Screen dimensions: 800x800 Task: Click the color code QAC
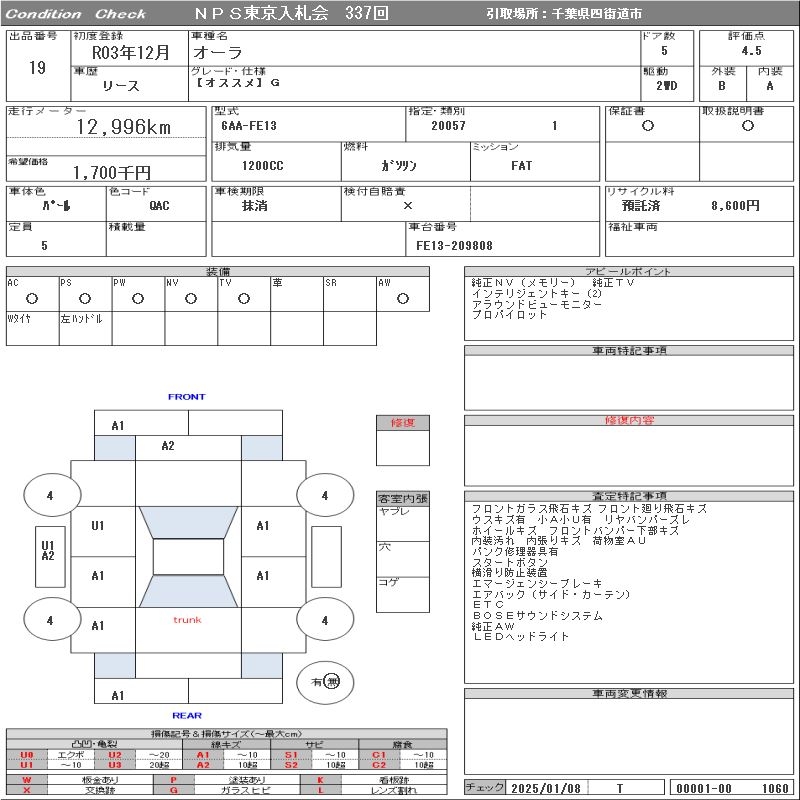[159, 206]
